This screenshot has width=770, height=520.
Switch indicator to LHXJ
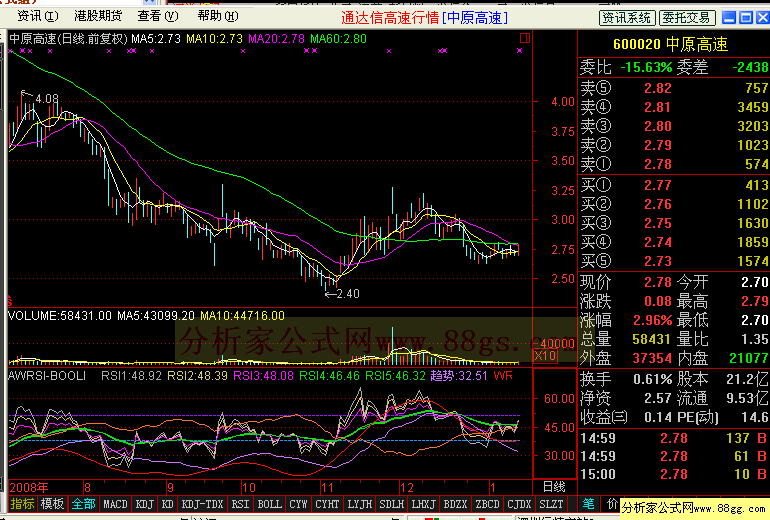[423, 504]
